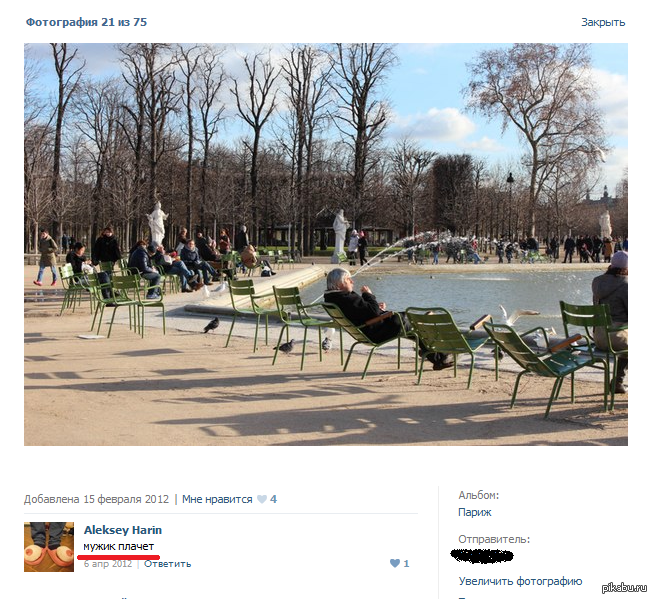The width and height of the screenshot is (652, 599).
Task: Click the comment text мужик плачет
Action: tap(119, 546)
